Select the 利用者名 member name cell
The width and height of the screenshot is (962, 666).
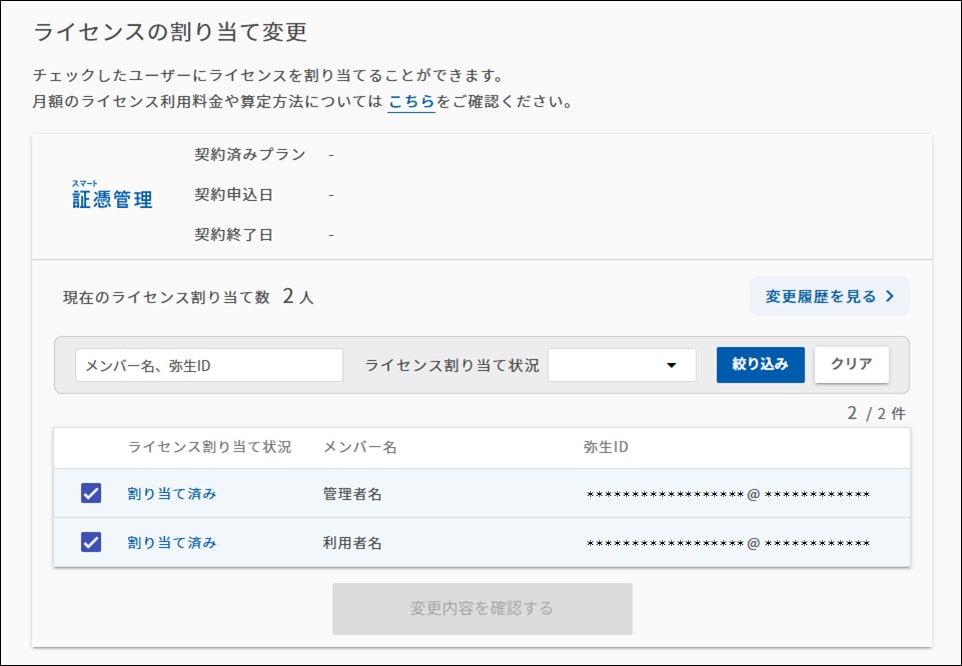pos(352,543)
